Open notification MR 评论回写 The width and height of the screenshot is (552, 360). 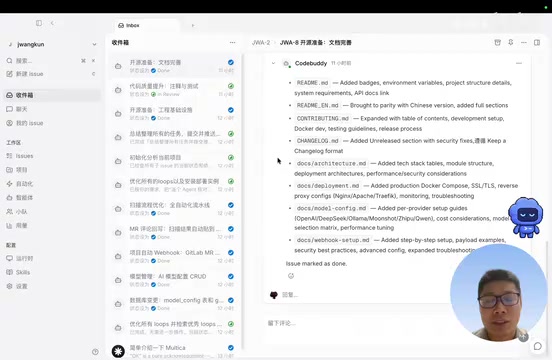coord(174,233)
